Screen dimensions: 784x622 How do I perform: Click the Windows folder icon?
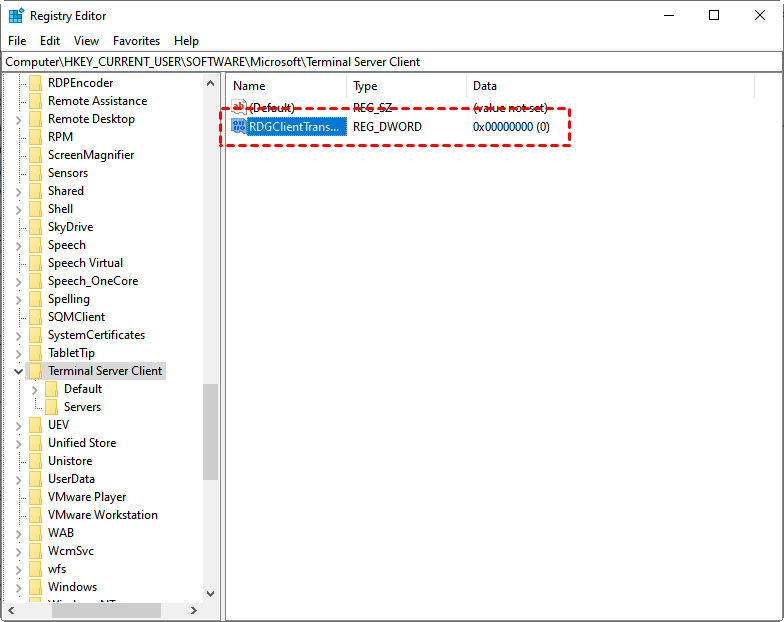[x=36, y=587]
